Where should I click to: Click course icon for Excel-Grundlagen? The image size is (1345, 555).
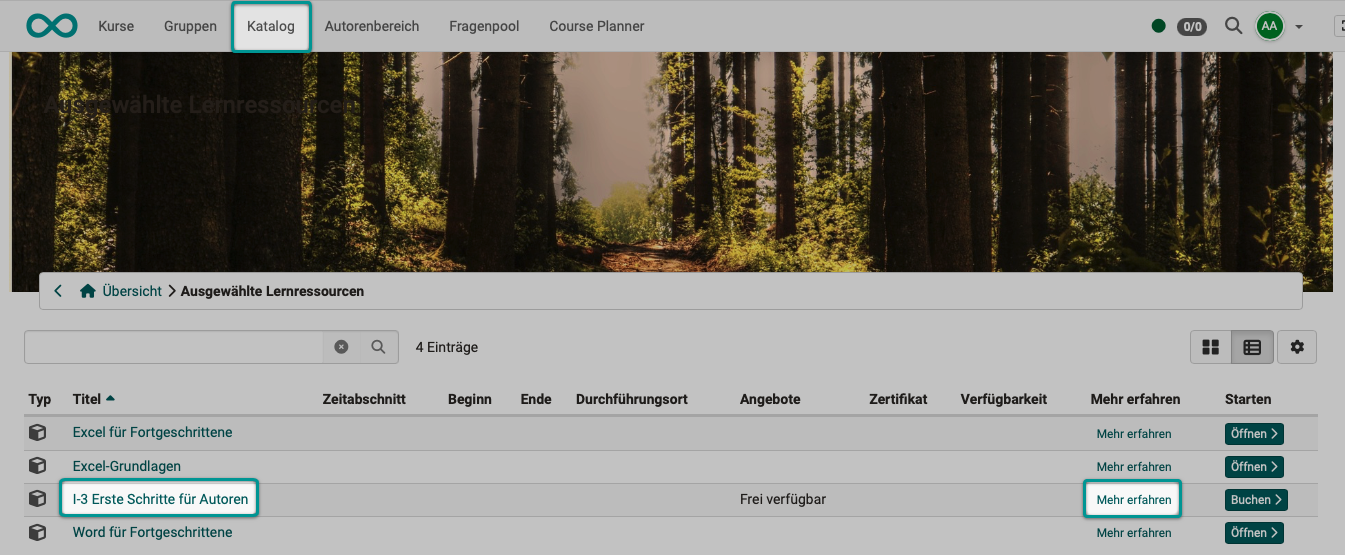37,466
